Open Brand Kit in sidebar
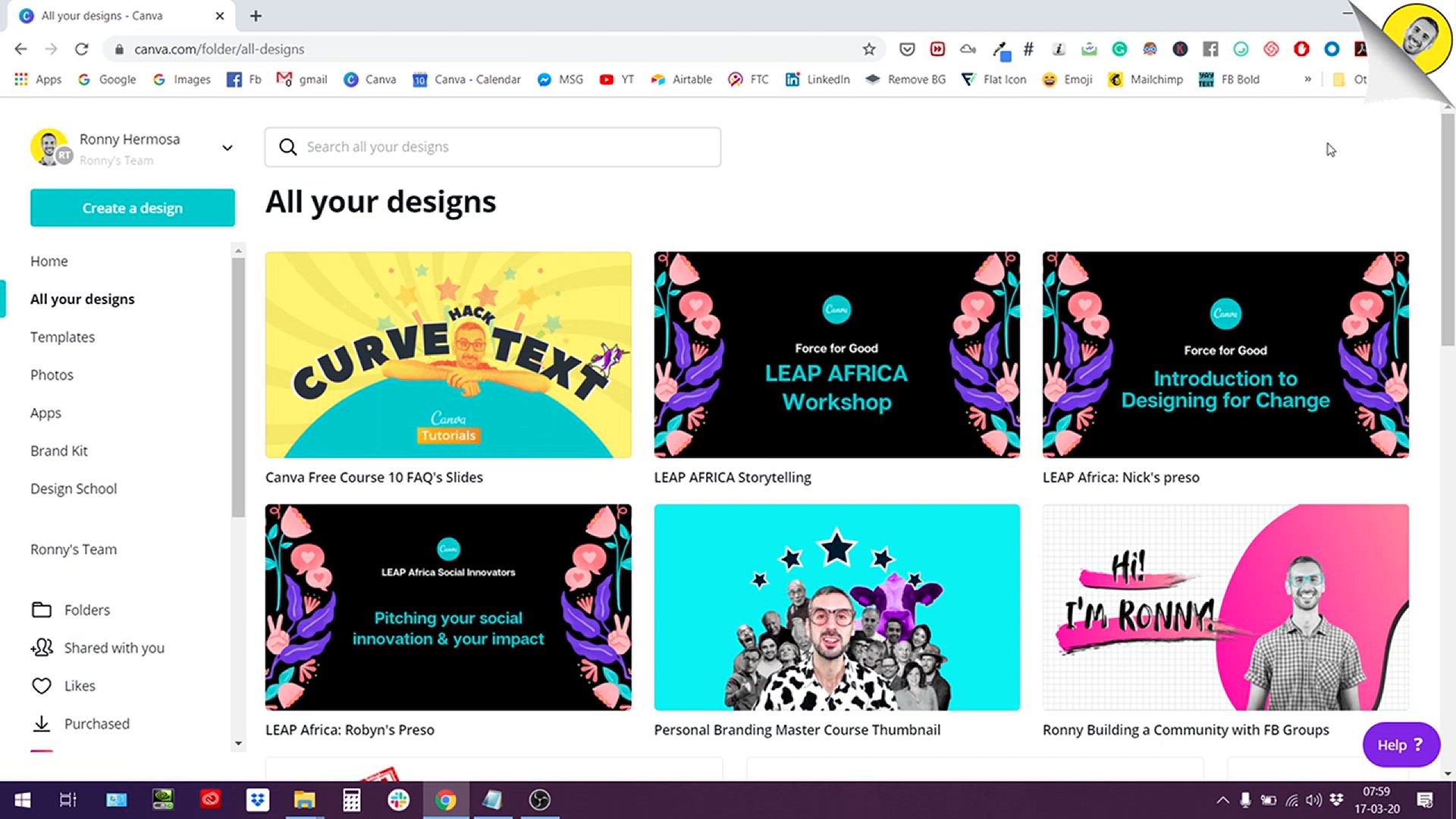This screenshot has height=819, width=1456. pyautogui.click(x=59, y=451)
